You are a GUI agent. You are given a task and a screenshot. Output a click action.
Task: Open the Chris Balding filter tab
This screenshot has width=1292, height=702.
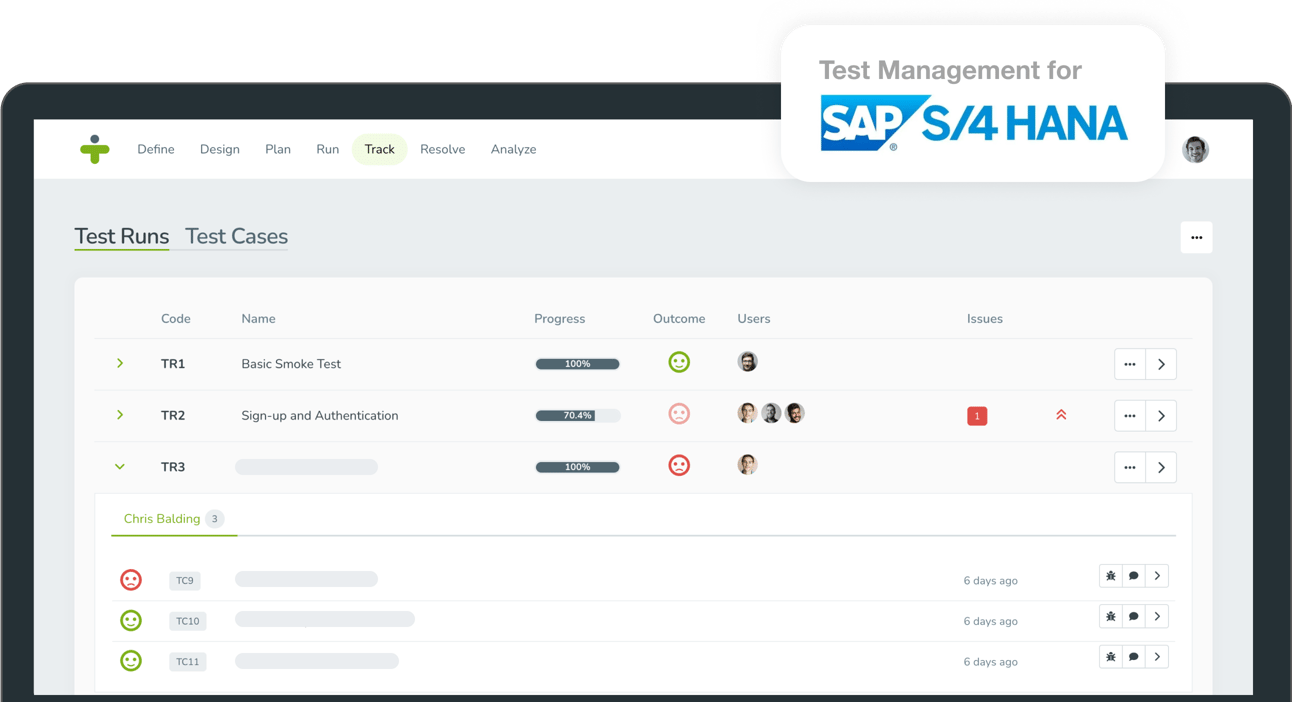[x=162, y=518]
